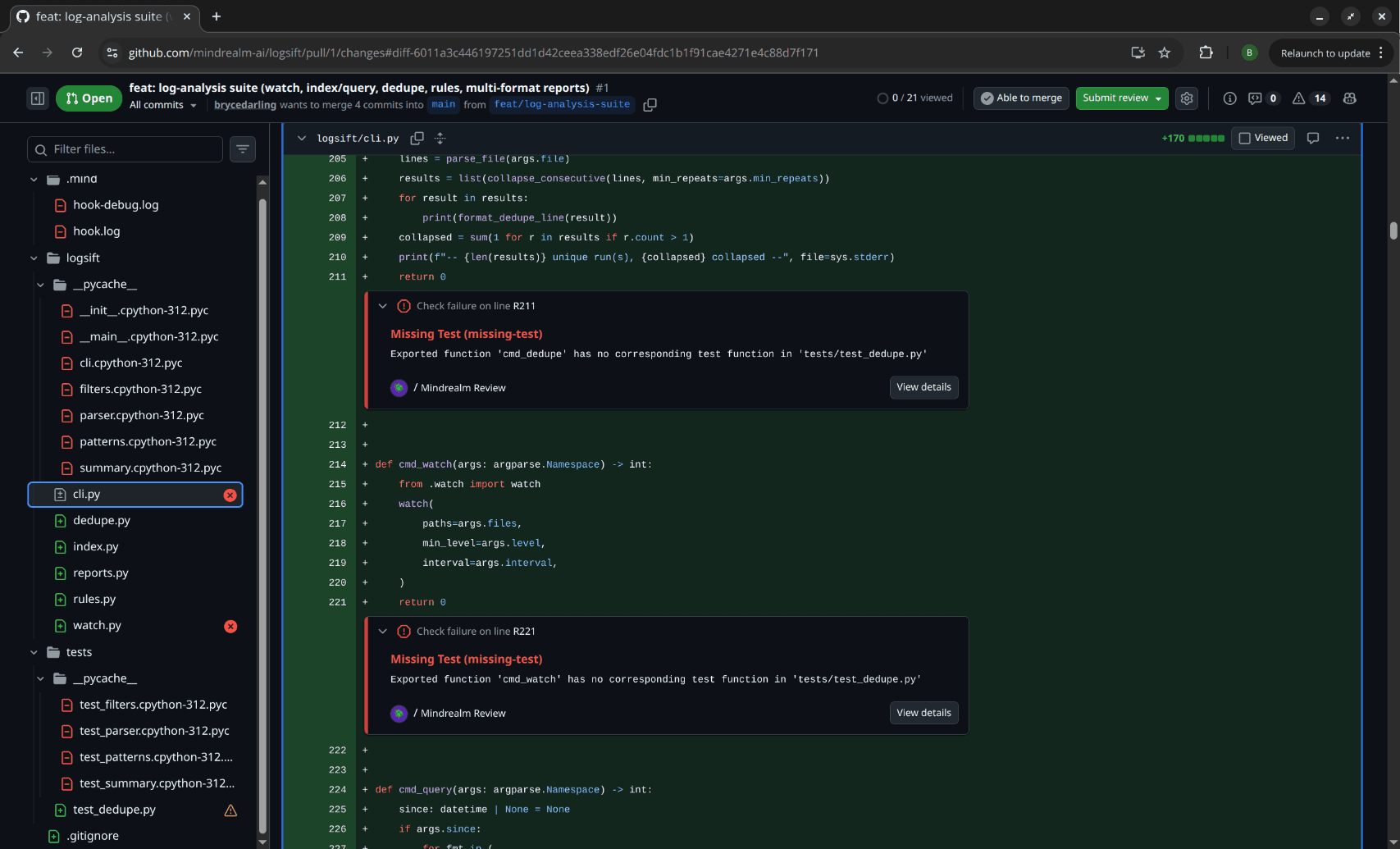This screenshot has height=849, width=1400.
Task: Open the Relaunch to update menu
Action: [1330, 52]
